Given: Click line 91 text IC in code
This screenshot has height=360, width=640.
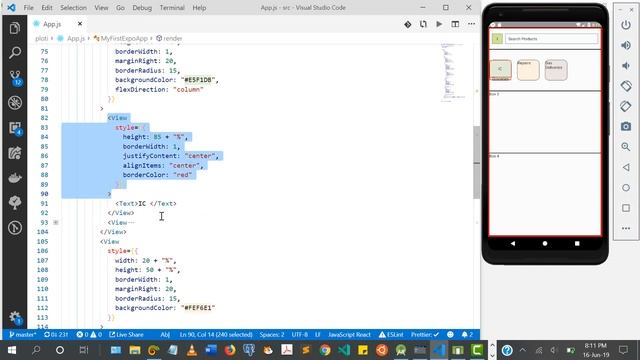Looking at the screenshot, I should click(142, 204).
